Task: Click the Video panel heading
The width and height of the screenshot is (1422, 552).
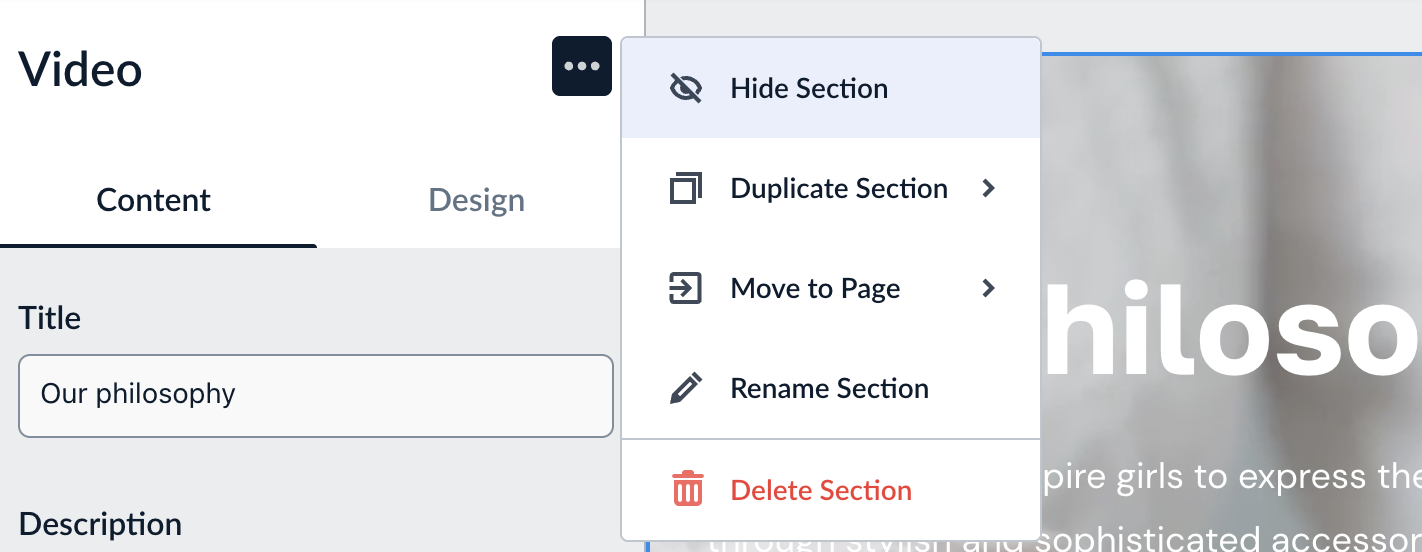Action: 80,69
